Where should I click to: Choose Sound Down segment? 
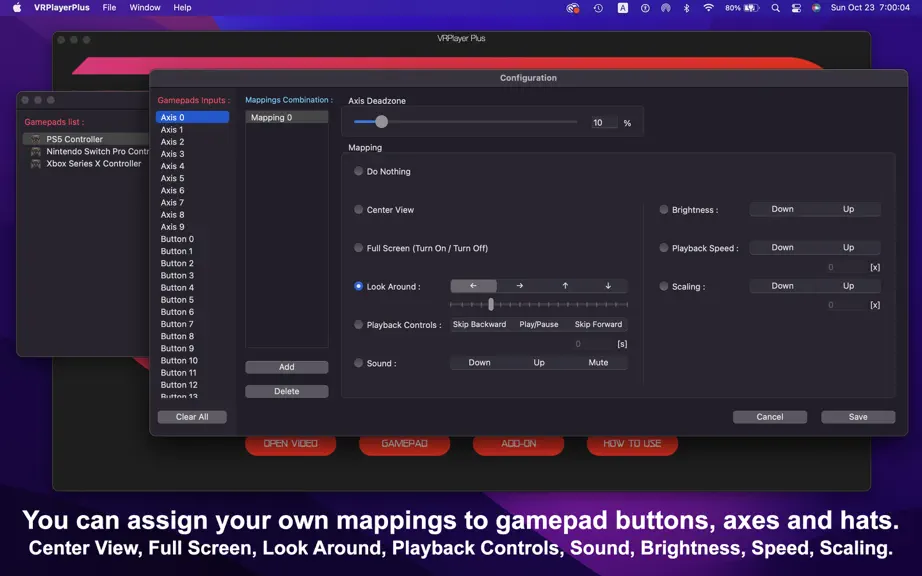click(x=479, y=363)
